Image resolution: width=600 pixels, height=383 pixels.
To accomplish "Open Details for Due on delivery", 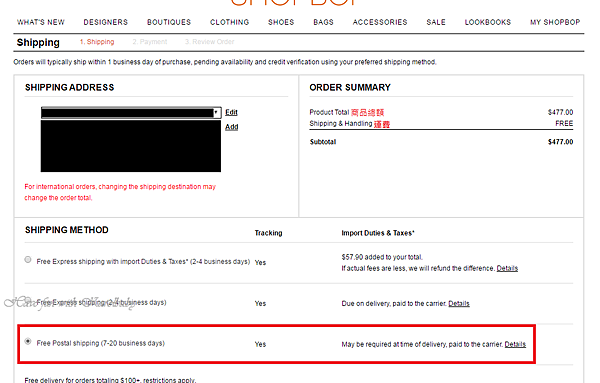I will coord(459,303).
